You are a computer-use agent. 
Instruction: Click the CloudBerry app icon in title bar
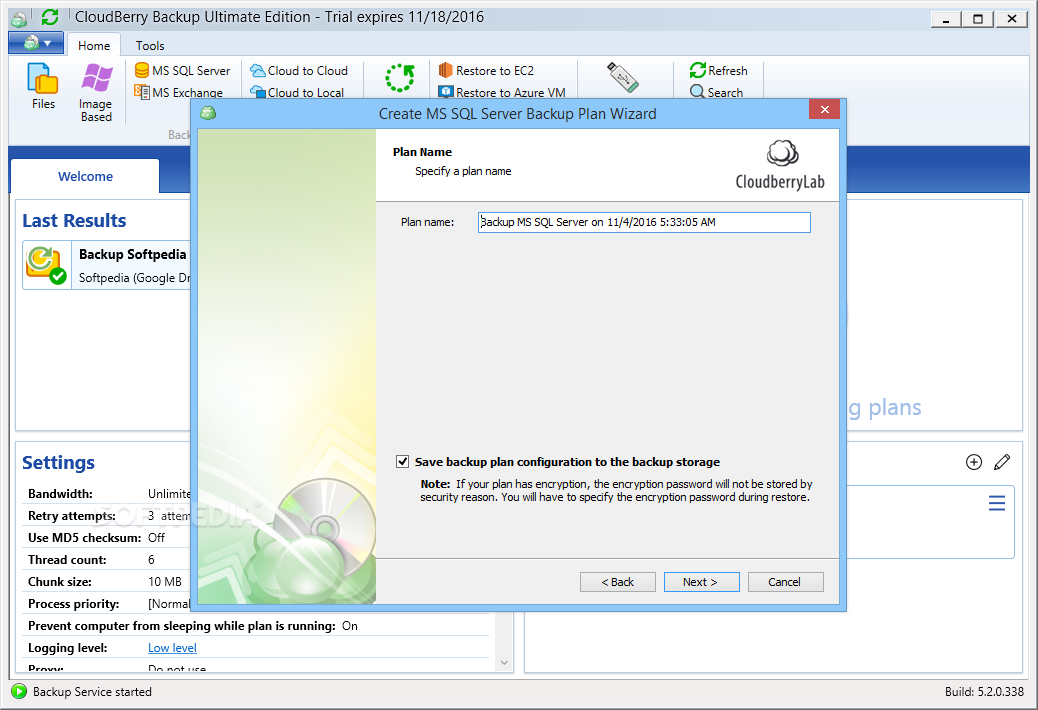tap(19, 19)
